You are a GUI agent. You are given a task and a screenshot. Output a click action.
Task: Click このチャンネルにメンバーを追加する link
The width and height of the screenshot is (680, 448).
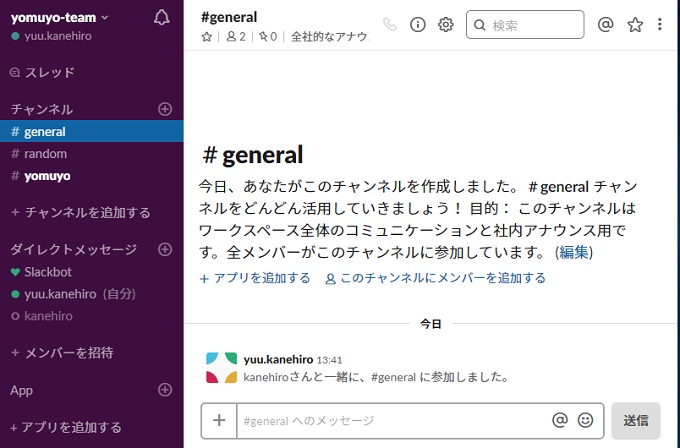click(x=435, y=278)
